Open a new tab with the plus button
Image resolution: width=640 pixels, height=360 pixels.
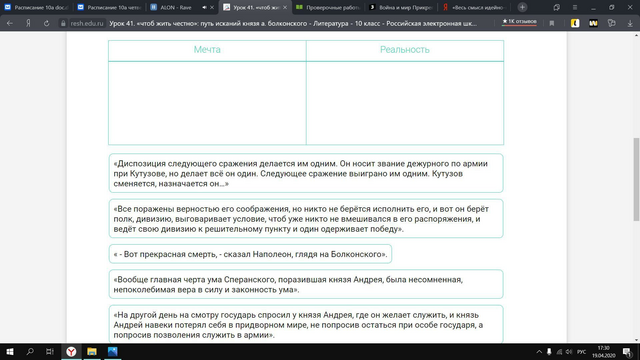(522, 7)
